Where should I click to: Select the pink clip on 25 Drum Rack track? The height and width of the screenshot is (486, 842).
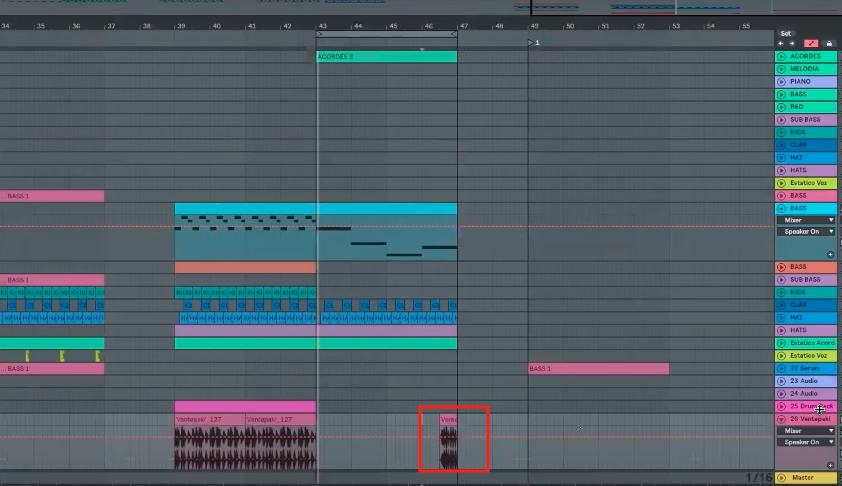click(x=245, y=407)
